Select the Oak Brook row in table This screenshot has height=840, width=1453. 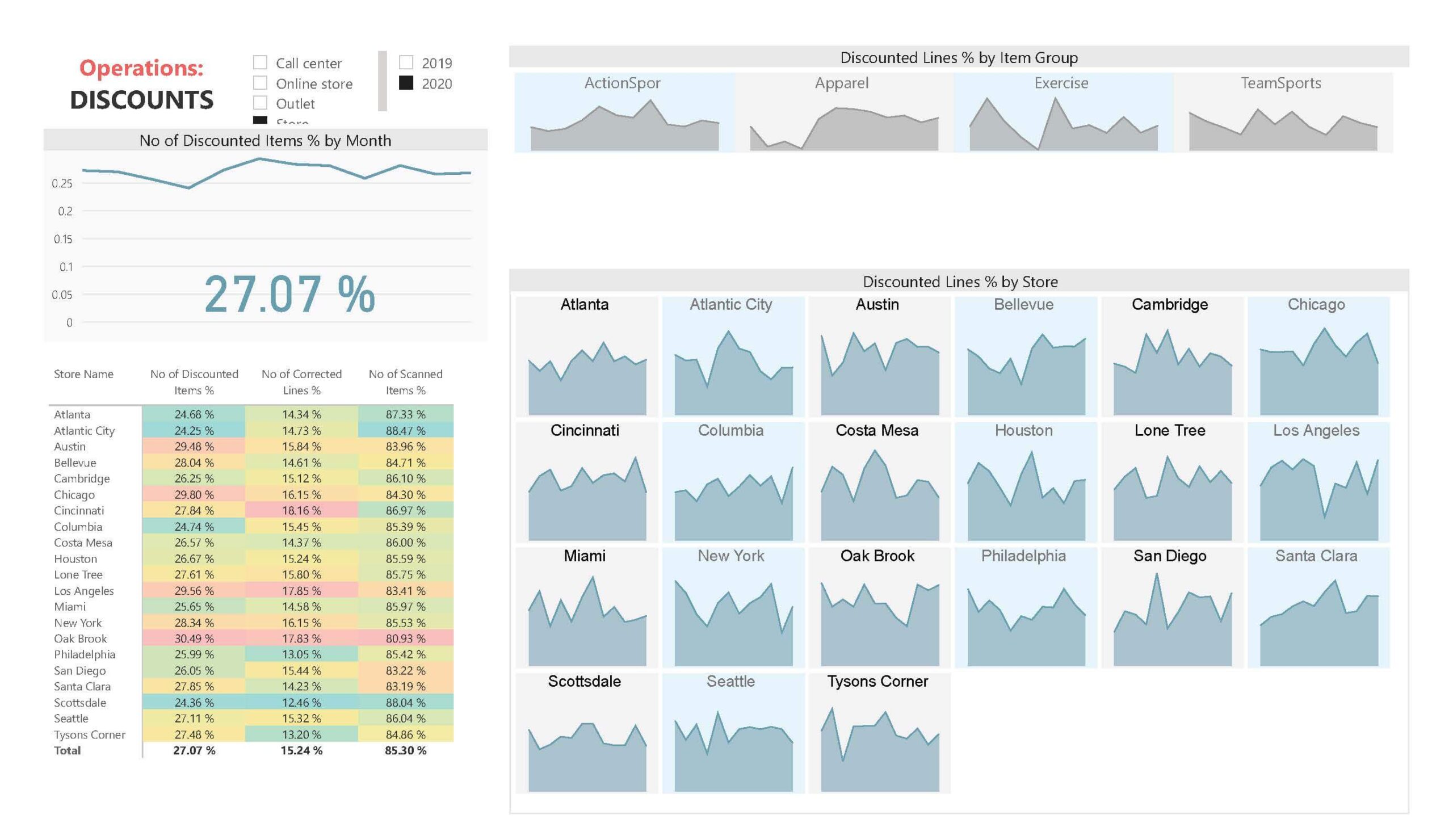(251, 638)
